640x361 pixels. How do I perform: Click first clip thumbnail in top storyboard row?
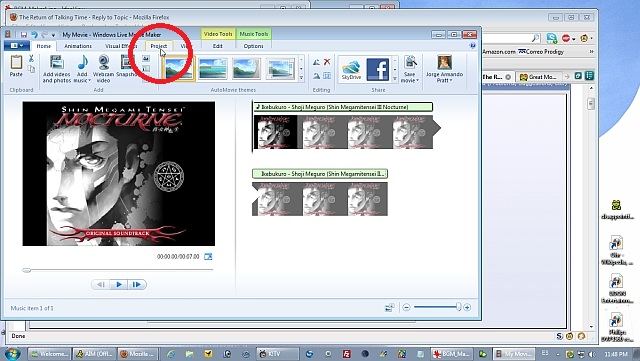coord(276,132)
